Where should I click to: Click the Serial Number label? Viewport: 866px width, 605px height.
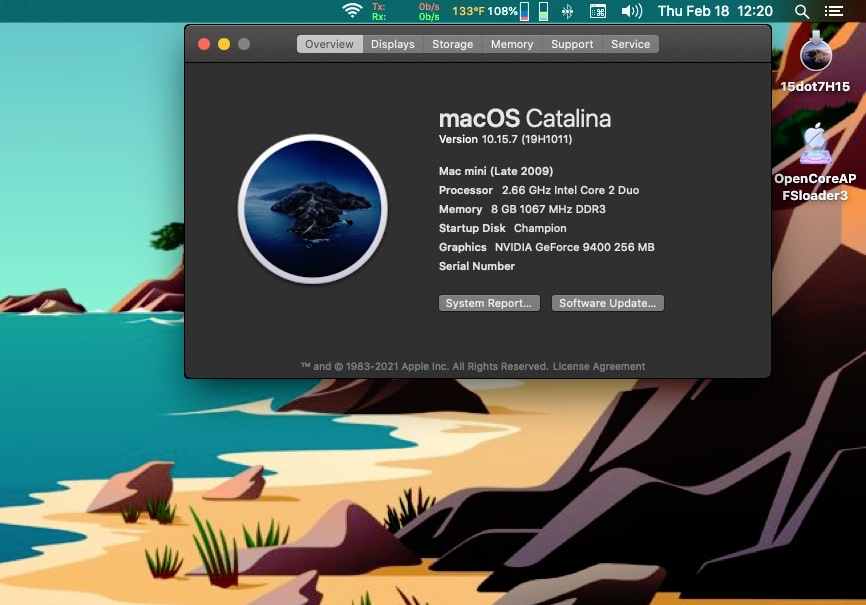477,266
